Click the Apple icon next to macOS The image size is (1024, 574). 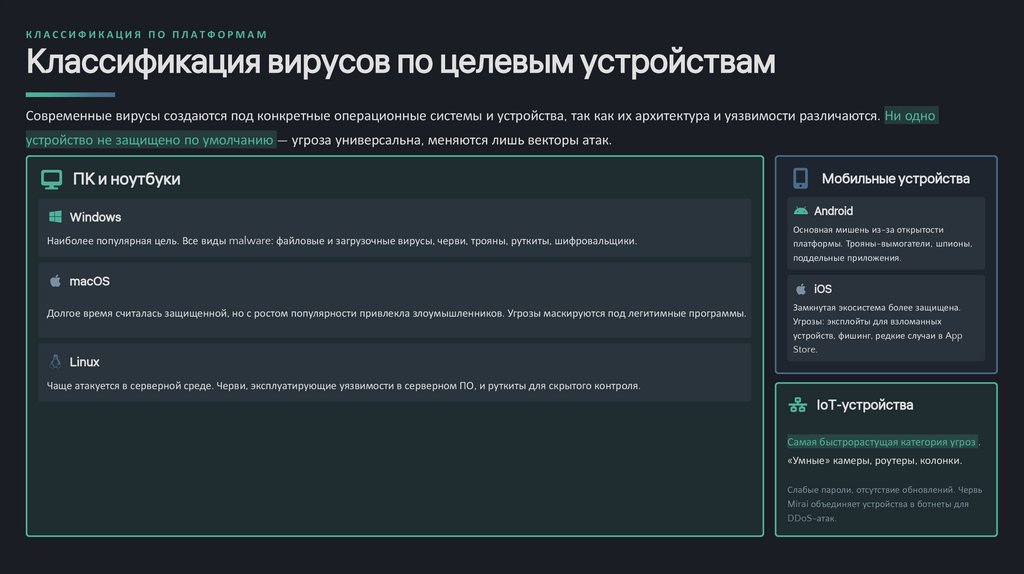56,281
